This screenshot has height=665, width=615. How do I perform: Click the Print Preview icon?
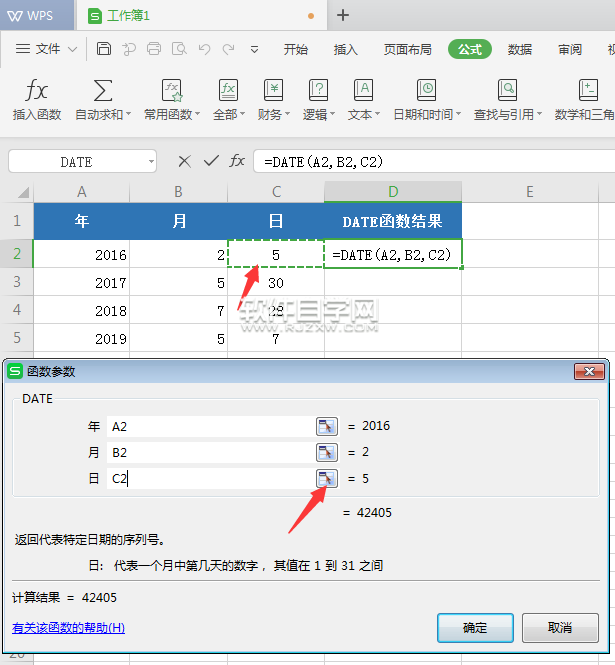179,49
